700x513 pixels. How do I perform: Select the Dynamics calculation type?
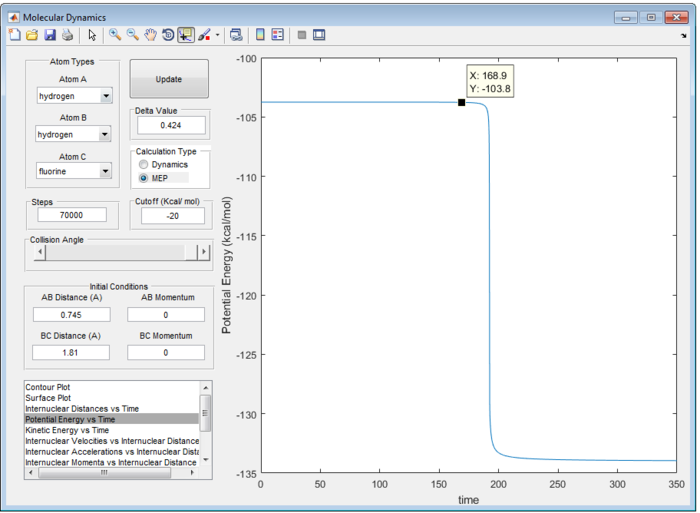143,165
